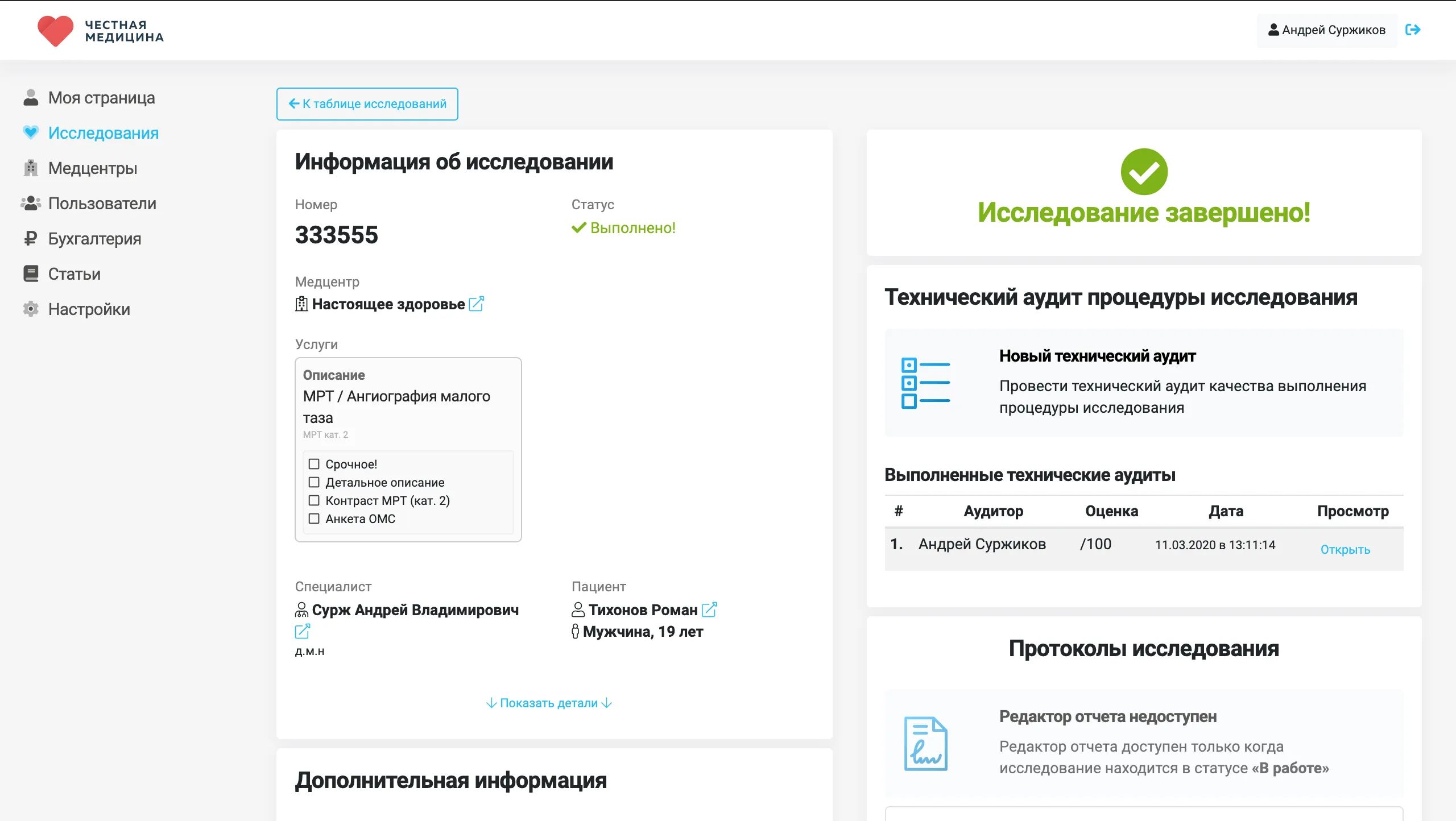Return via К таблице исследований button
This screenshot has width=1456, height=821.
point(366,104)
